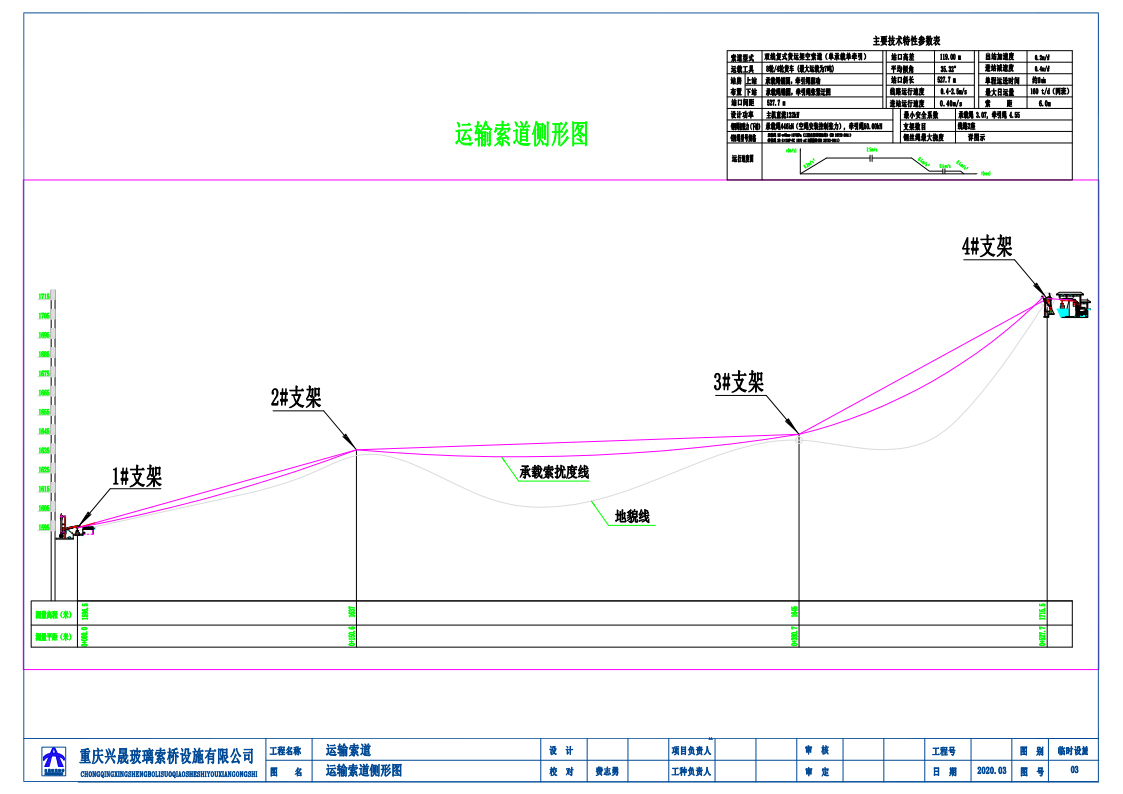Image resolution: width=1123 pixels, height=794 pixels.
Task: Click the 临时设施 cell in title block
Action: (x=1075, y=750)
